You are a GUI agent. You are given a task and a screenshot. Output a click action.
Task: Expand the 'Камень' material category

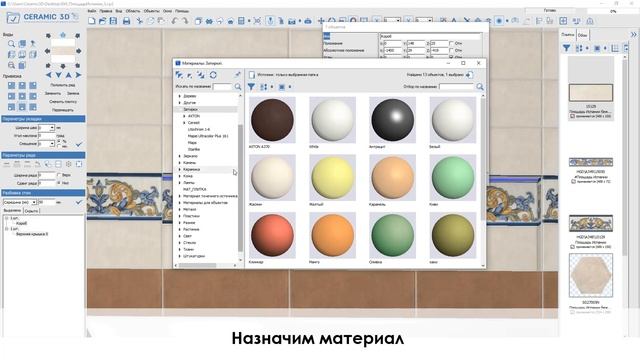[x=180, y=162]
